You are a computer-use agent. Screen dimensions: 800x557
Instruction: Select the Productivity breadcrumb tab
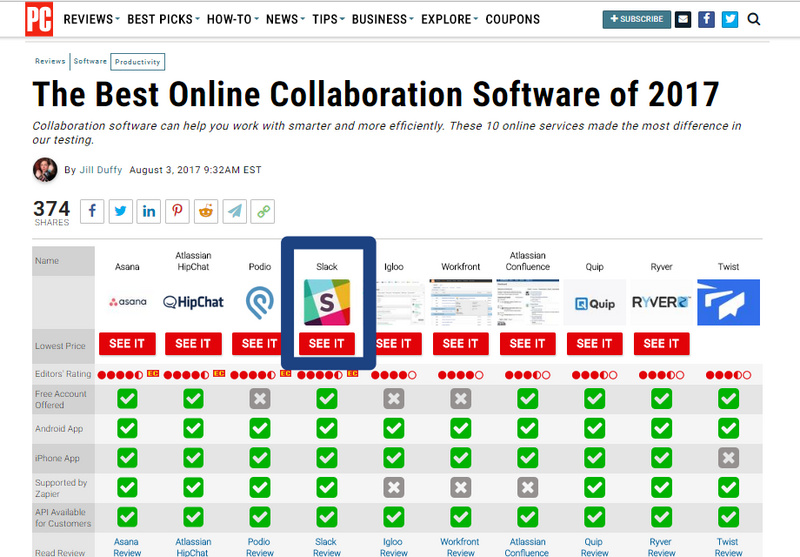[x=137, y=62]
